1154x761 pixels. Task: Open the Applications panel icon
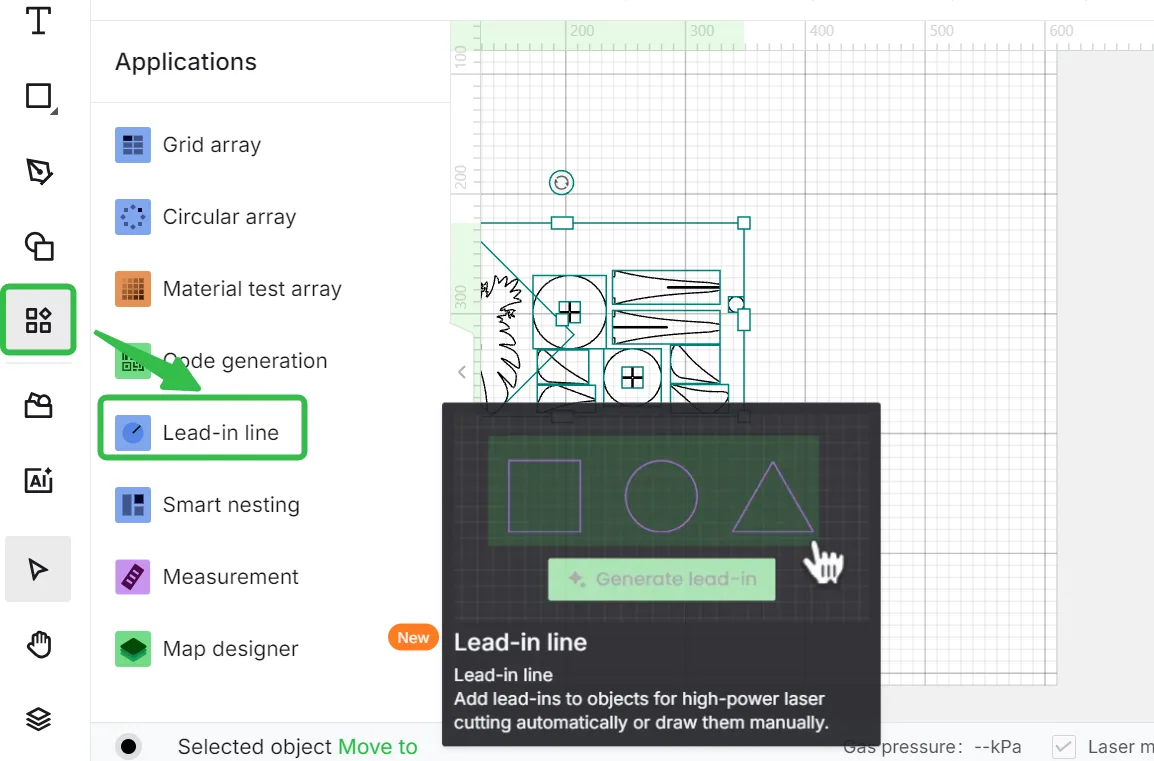click(38, 320)
